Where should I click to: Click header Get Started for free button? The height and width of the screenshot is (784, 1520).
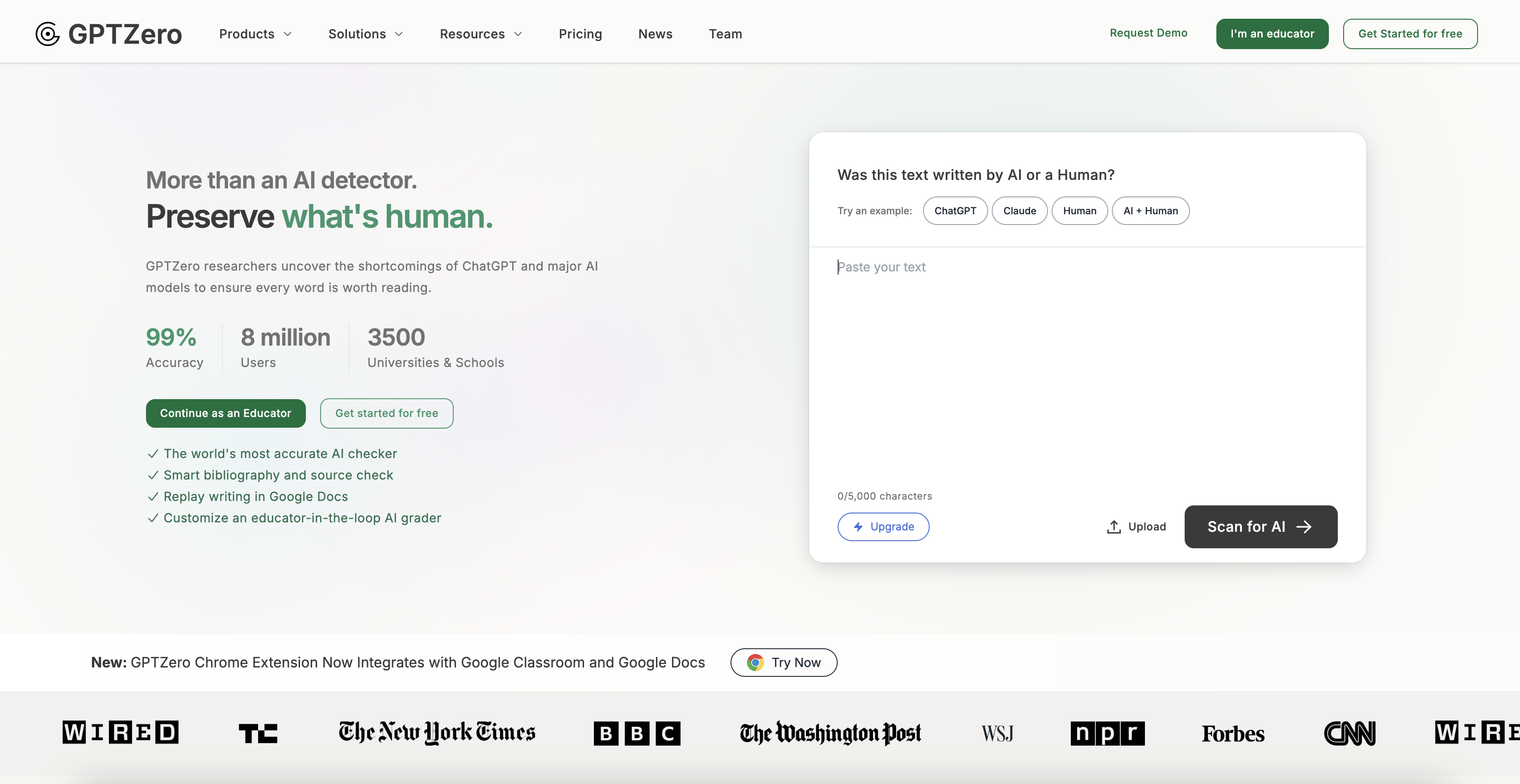click(x=1410, y=33)
